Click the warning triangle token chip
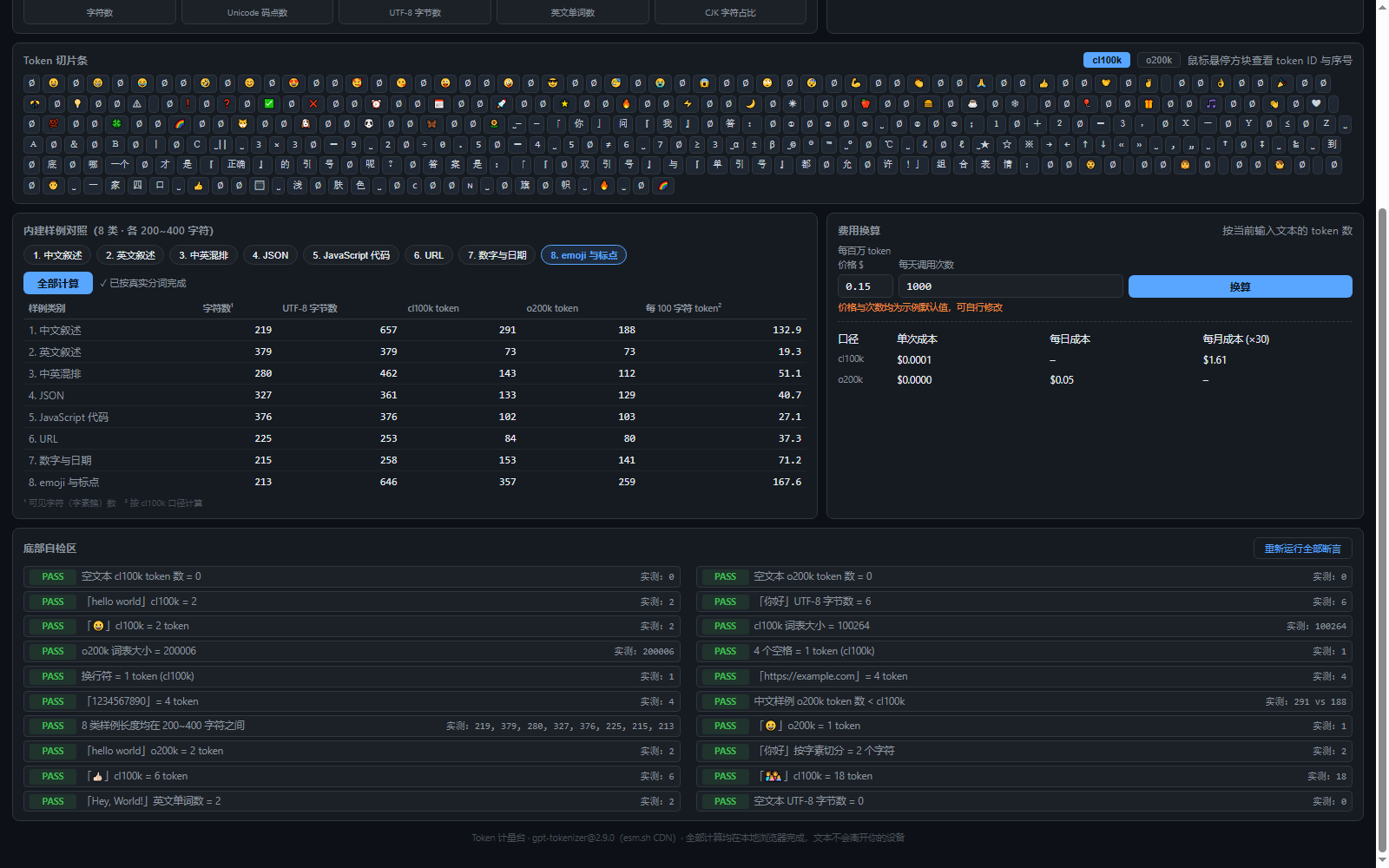 pos(137,103)
